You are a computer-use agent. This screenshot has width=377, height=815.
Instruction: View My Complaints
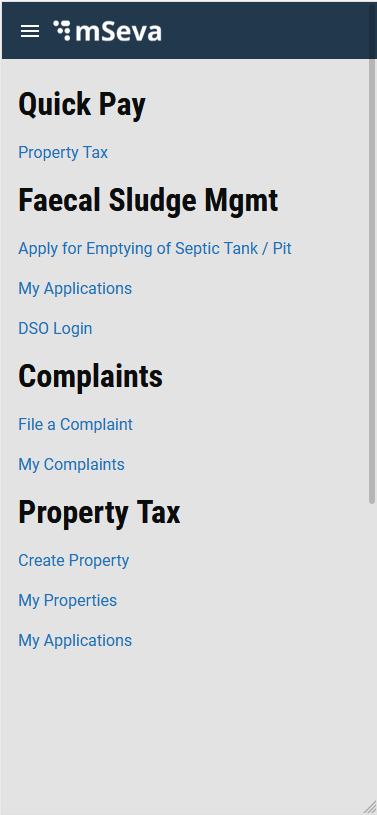tap(71, 464)
